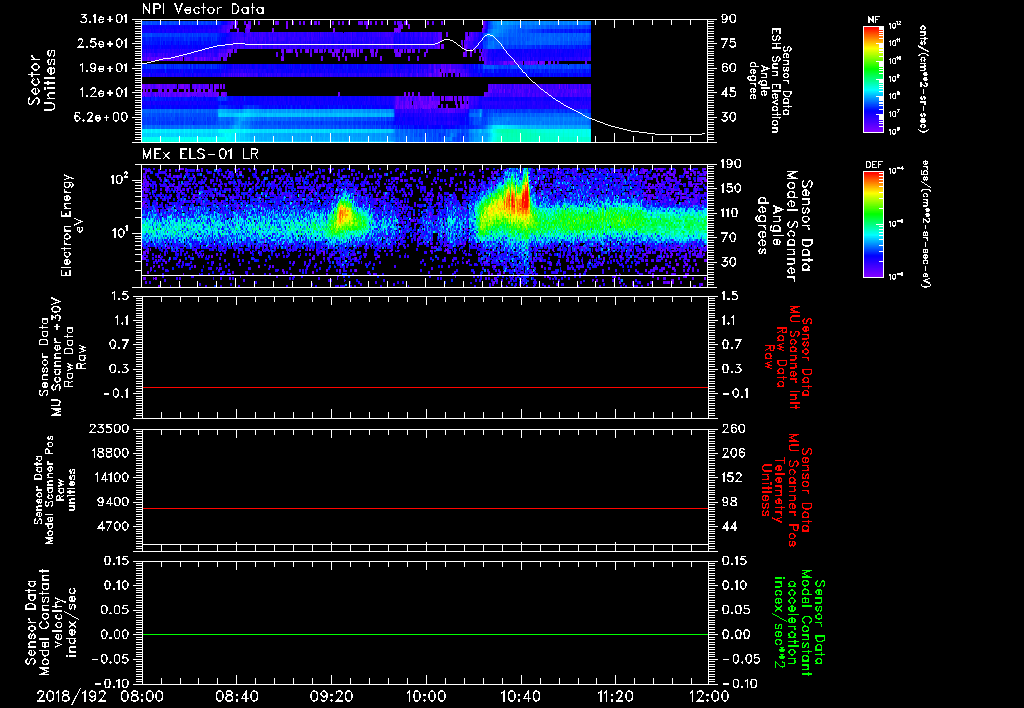The height and width of the screenshot is (708, 1024).
Task: Select the red line in MU Scanner +30V panel
Action: pyautogui.click(x=424, y=387)
